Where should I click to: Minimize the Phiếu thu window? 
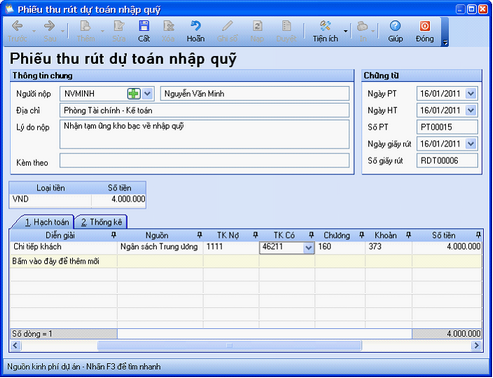pos(461,9)
